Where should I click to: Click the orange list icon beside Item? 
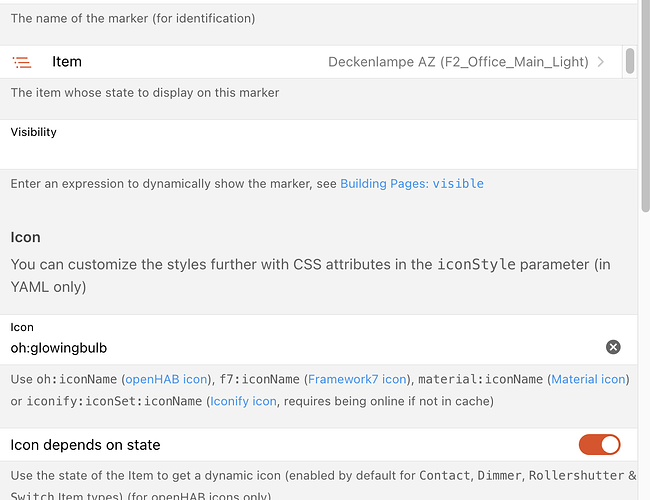click(21, 62)
